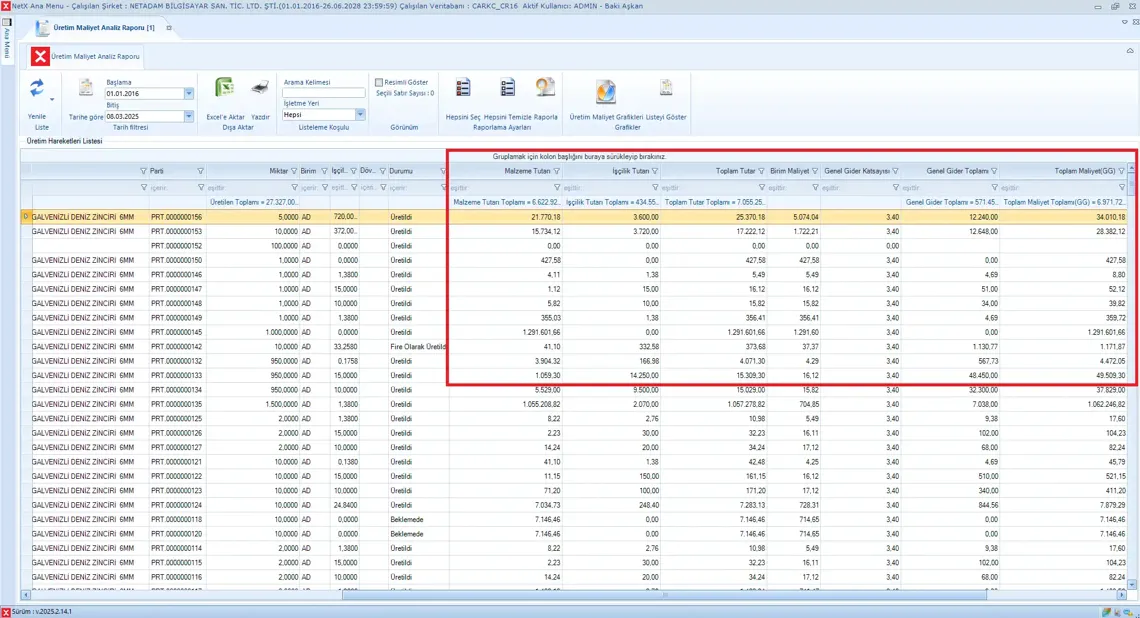The image size is (1140, 618).
Task: Open the İşletme Yeri Hepsi combo box
Action: tap(360, 114)
